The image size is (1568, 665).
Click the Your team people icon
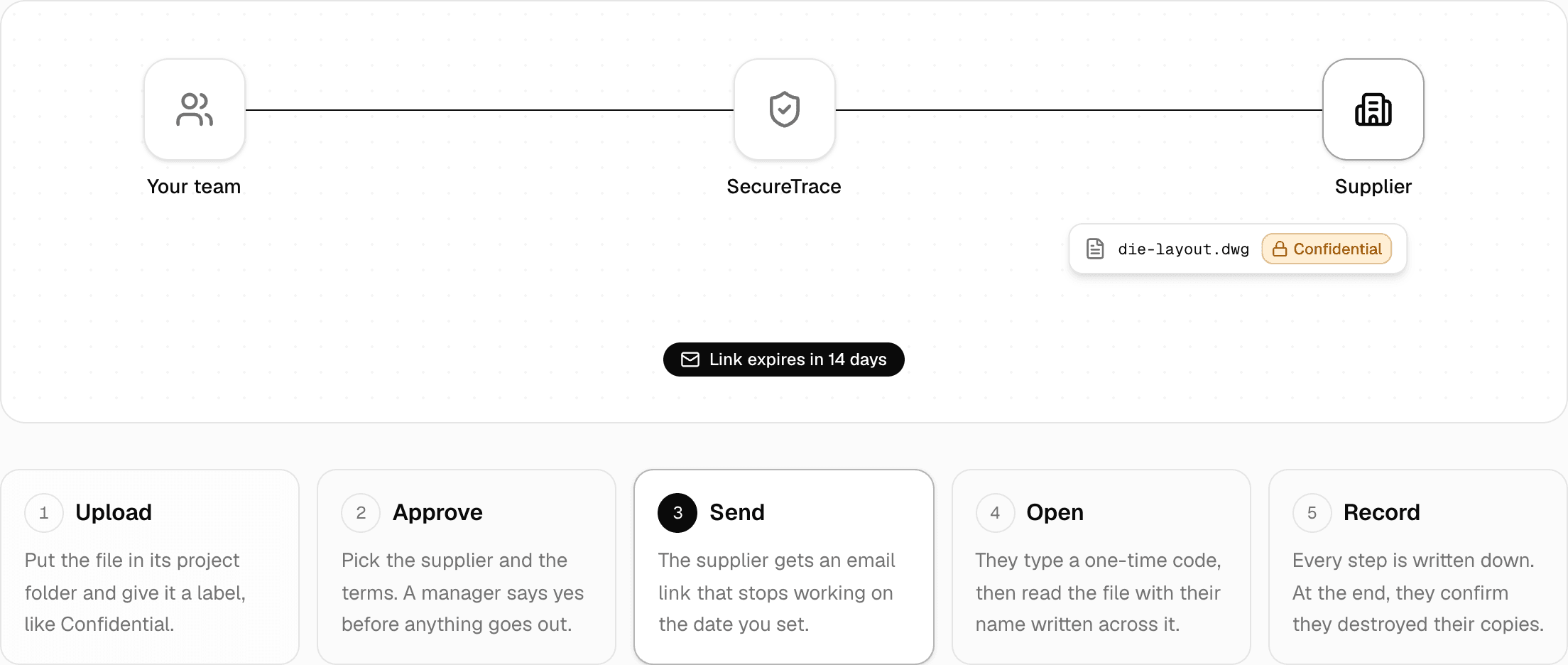coord(195,109)
